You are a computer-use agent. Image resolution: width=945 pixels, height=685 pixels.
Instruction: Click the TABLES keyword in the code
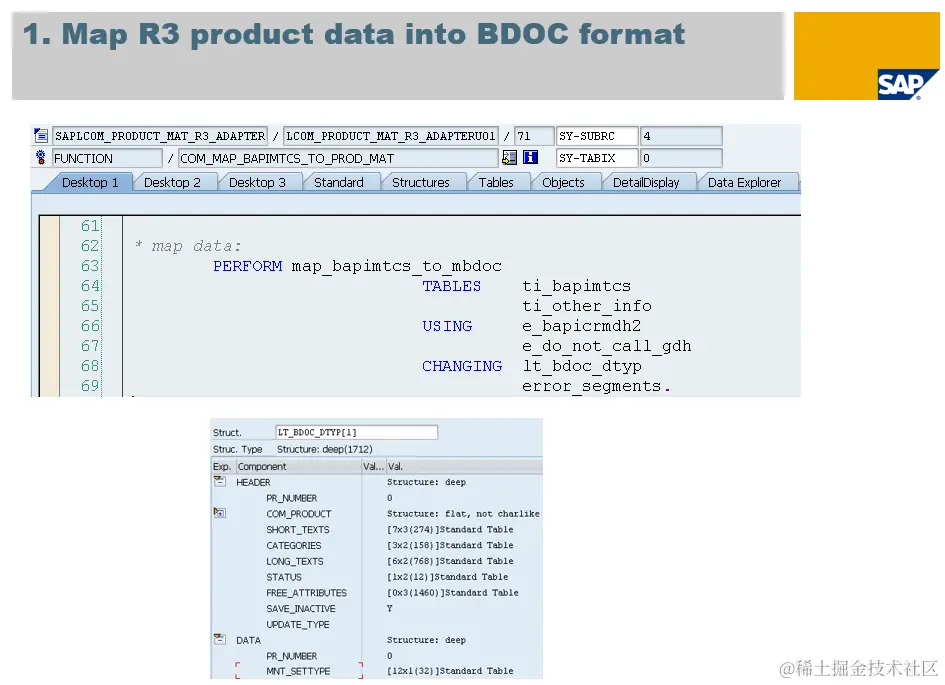pyautogui.click(x=451, y=286)
